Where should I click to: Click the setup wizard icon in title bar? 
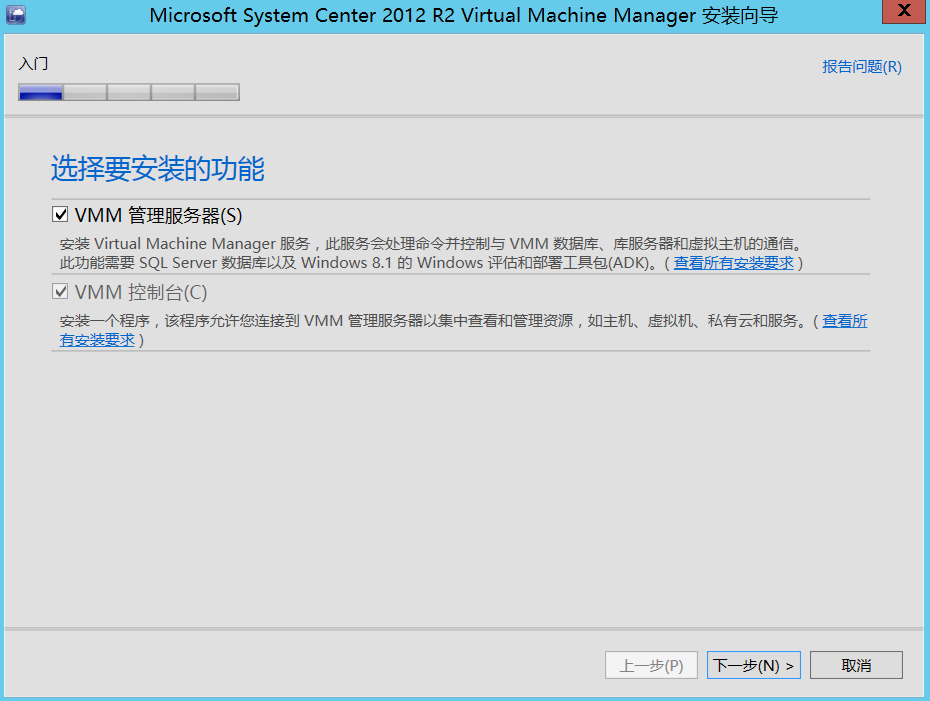click(16, 14)
